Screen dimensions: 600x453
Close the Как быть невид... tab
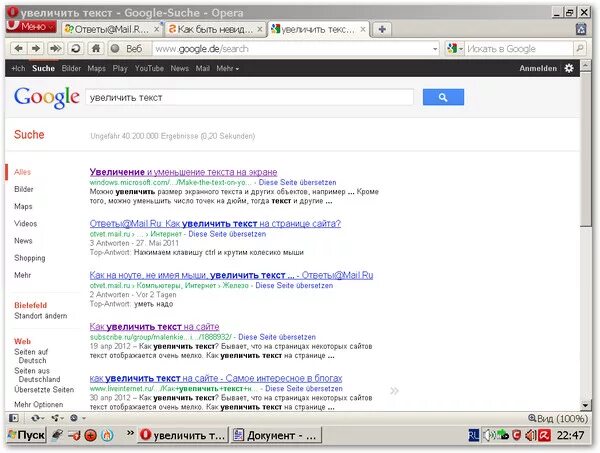point(260,29)
